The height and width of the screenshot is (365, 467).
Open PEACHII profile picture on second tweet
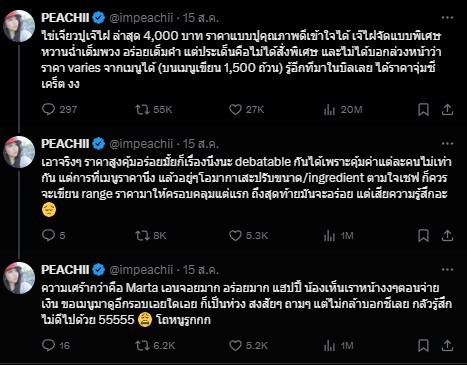coord(19,152)
